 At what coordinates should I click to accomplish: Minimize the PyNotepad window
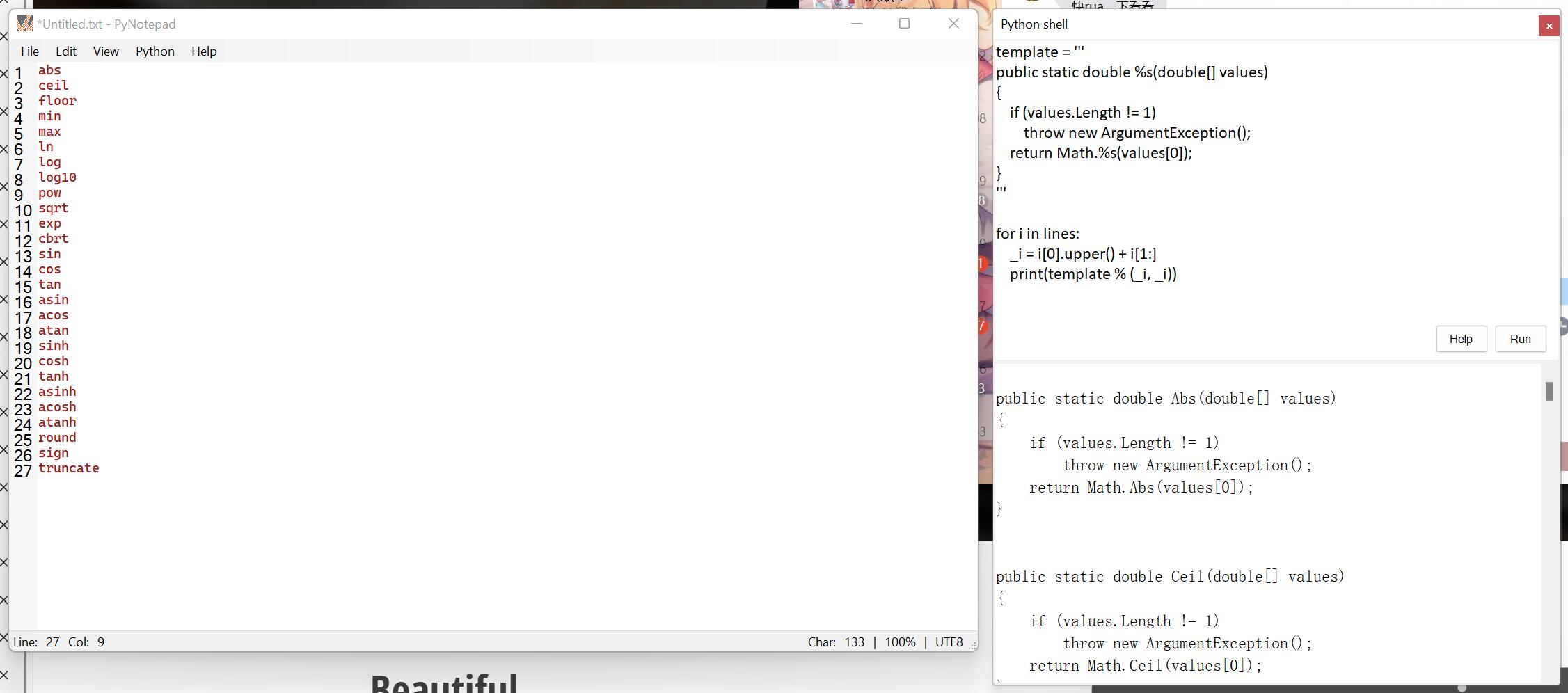tap(857, 24)
